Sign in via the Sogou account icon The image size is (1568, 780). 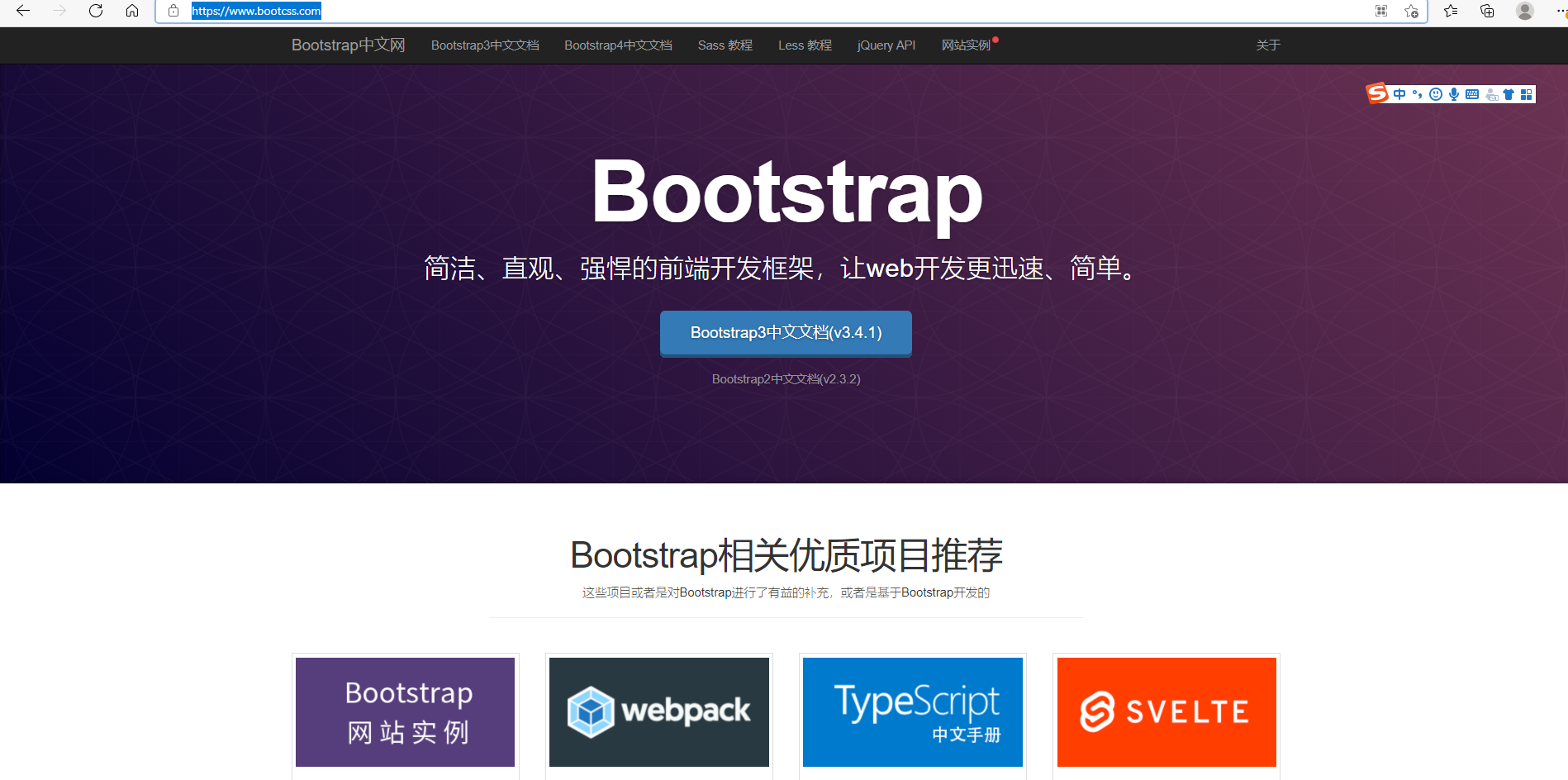coord(1491,94)
